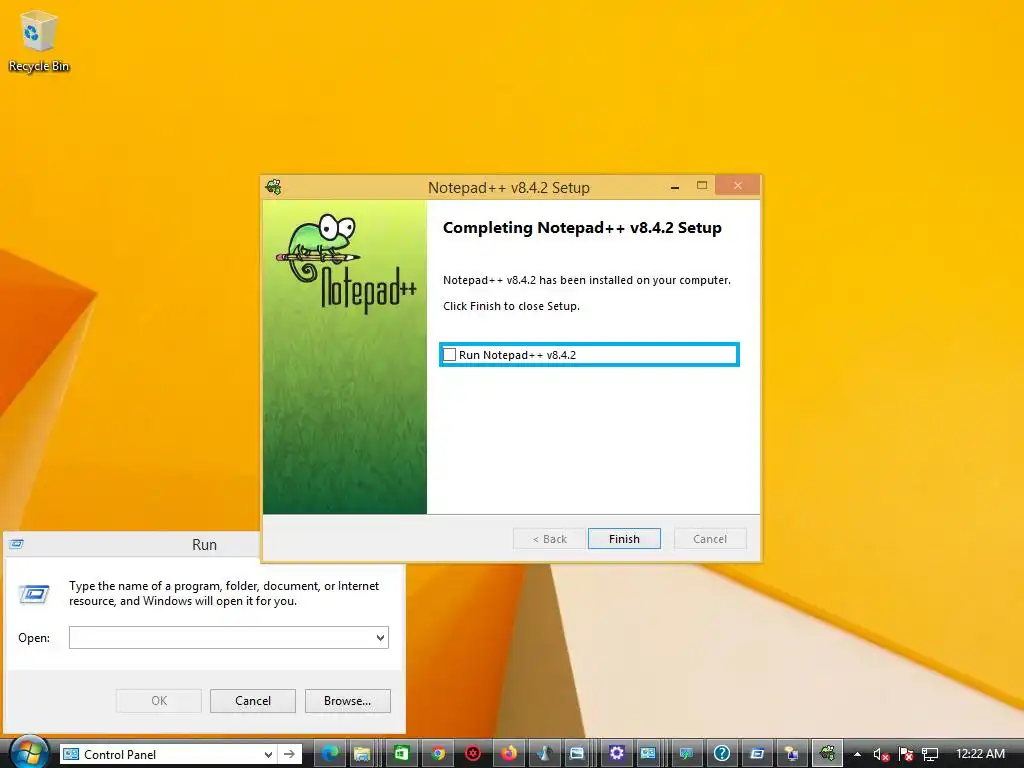
Task: Click the blue window-panel taskbar icon
Action: click(x=577, y=754)
